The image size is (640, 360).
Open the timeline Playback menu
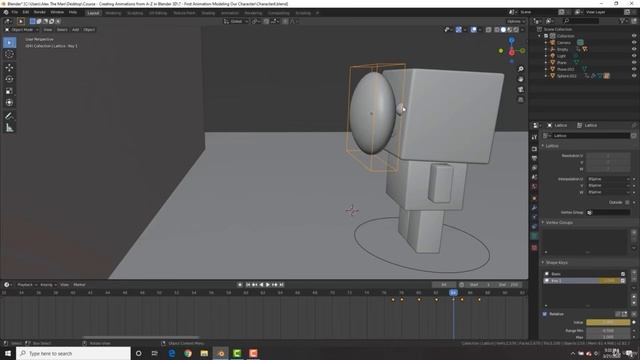tap(27, 285)
